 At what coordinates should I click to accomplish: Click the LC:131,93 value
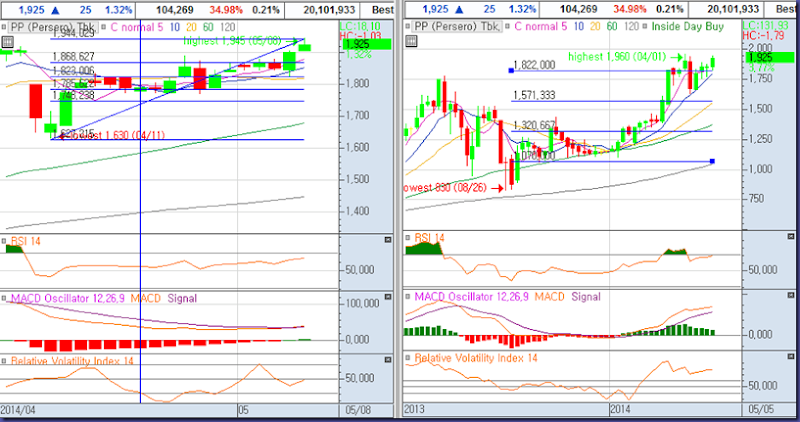767,26
